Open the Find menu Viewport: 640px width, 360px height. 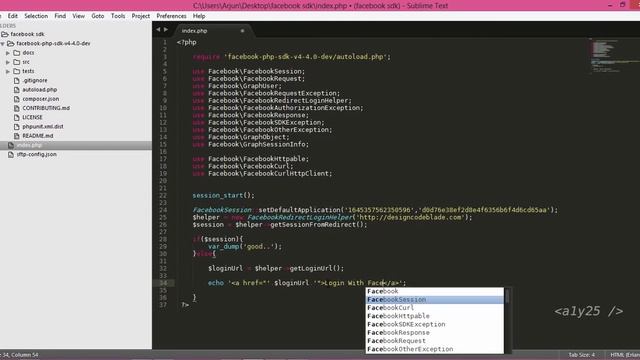[60, 16]
